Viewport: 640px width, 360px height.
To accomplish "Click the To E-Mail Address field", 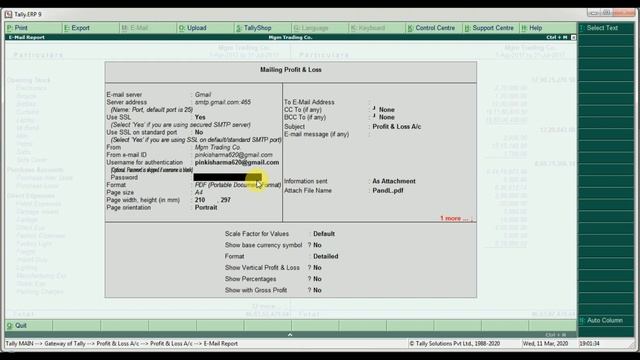I will tap(422, 102).
